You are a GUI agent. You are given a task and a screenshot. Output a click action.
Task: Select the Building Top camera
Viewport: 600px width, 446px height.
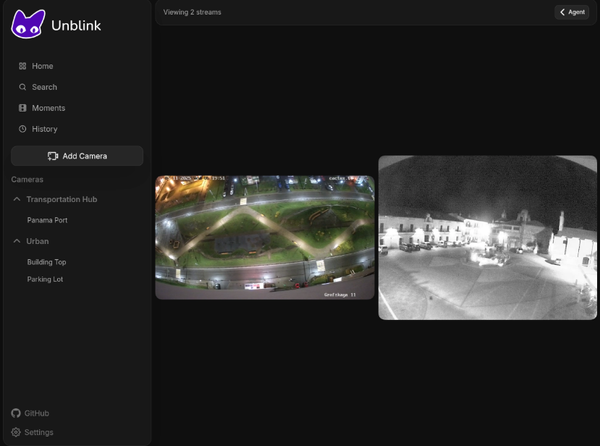(x=47, y=262)
